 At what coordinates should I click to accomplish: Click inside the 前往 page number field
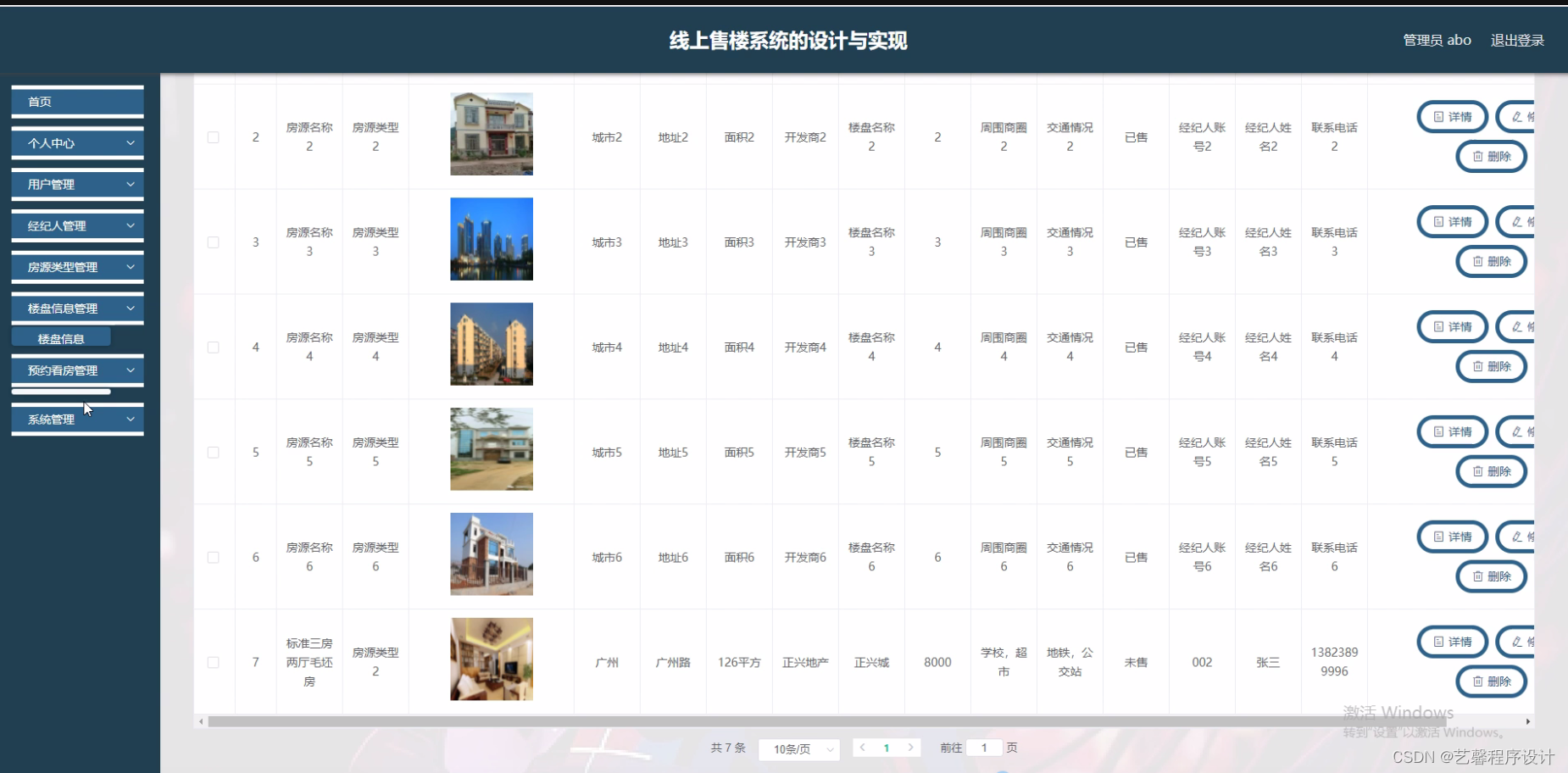(984, 748)
